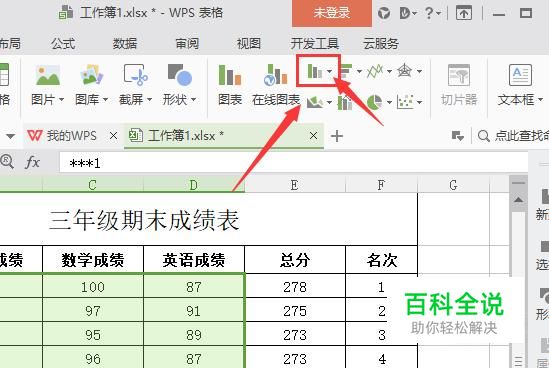Click the title cell 三年级期末成绩表
The width and height of the screenshot is (549, 368).
pyautogui.click(x=144, y=220)
